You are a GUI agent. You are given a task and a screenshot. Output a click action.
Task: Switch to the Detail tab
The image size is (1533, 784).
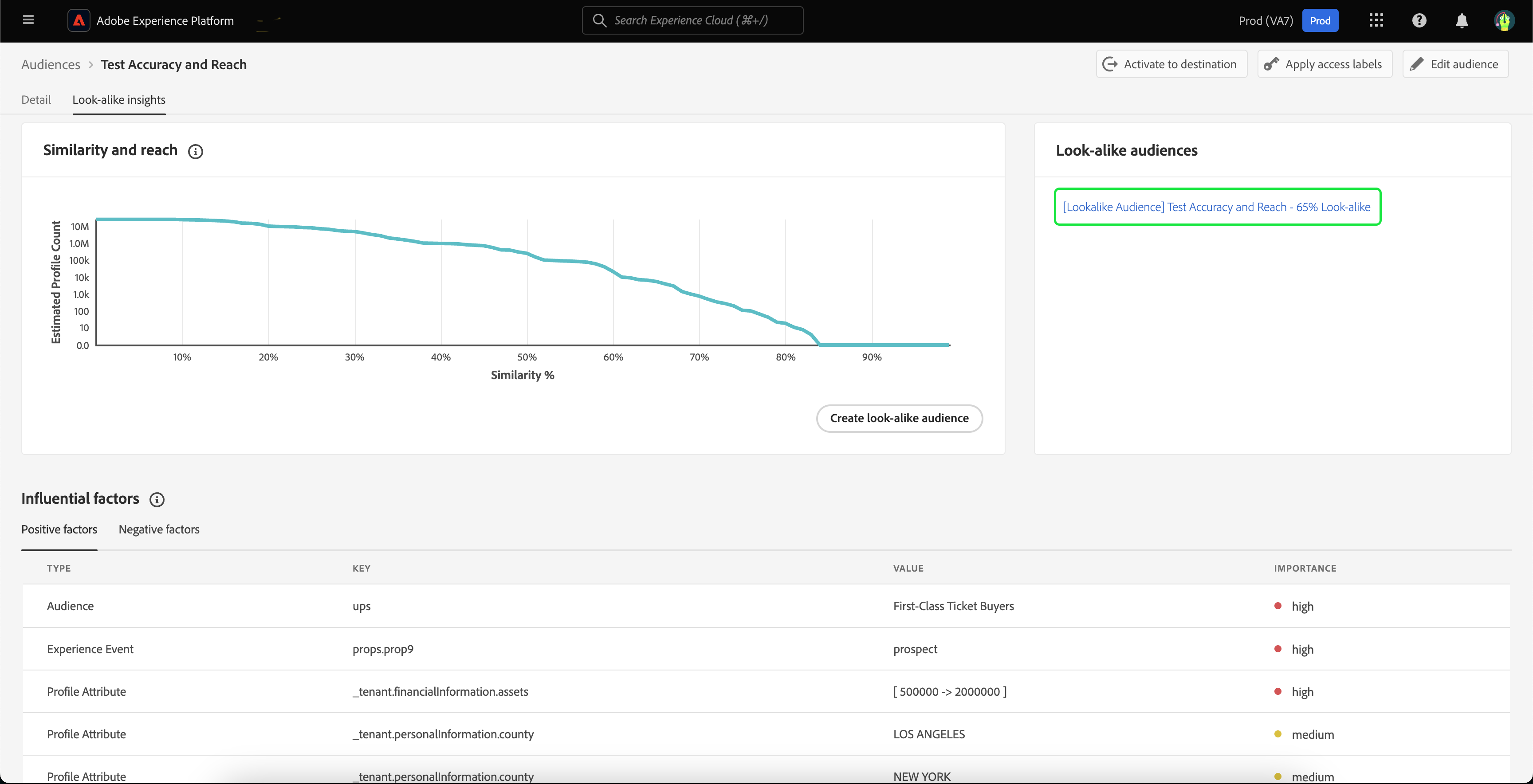coord(35,99)
